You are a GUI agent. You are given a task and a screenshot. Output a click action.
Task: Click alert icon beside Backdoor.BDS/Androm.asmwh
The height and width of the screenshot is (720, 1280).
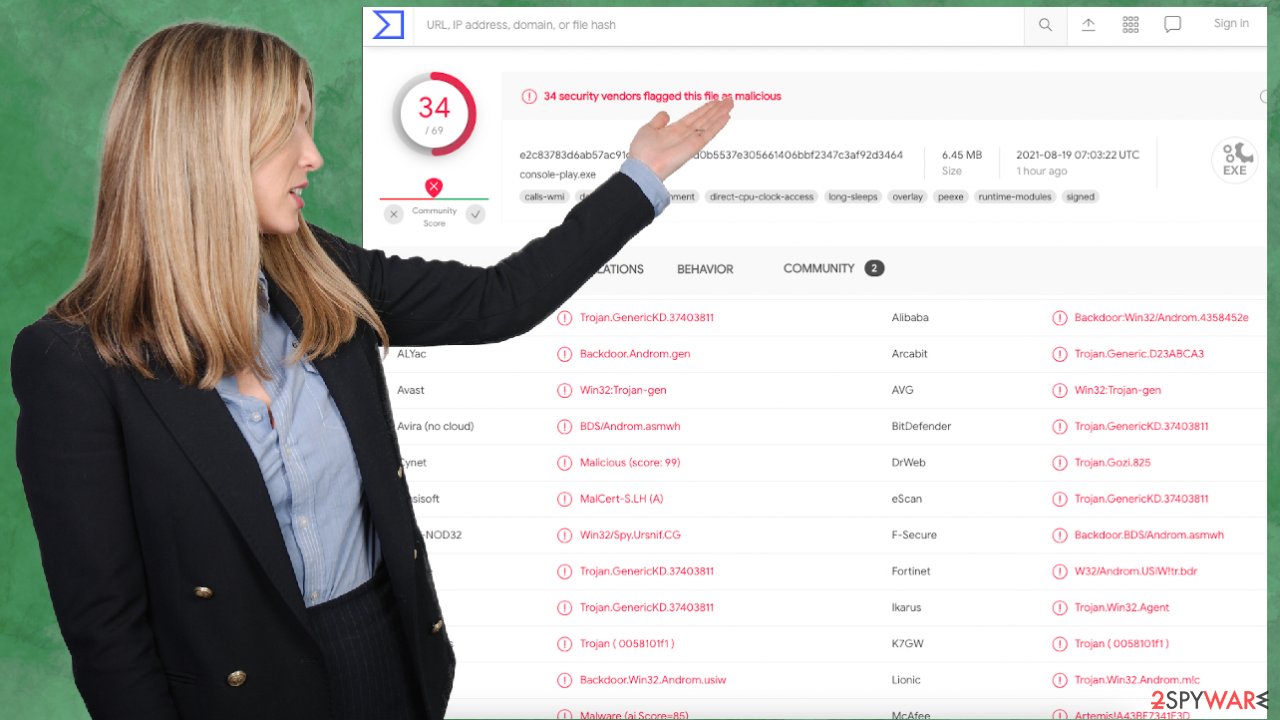[1060, 535]
